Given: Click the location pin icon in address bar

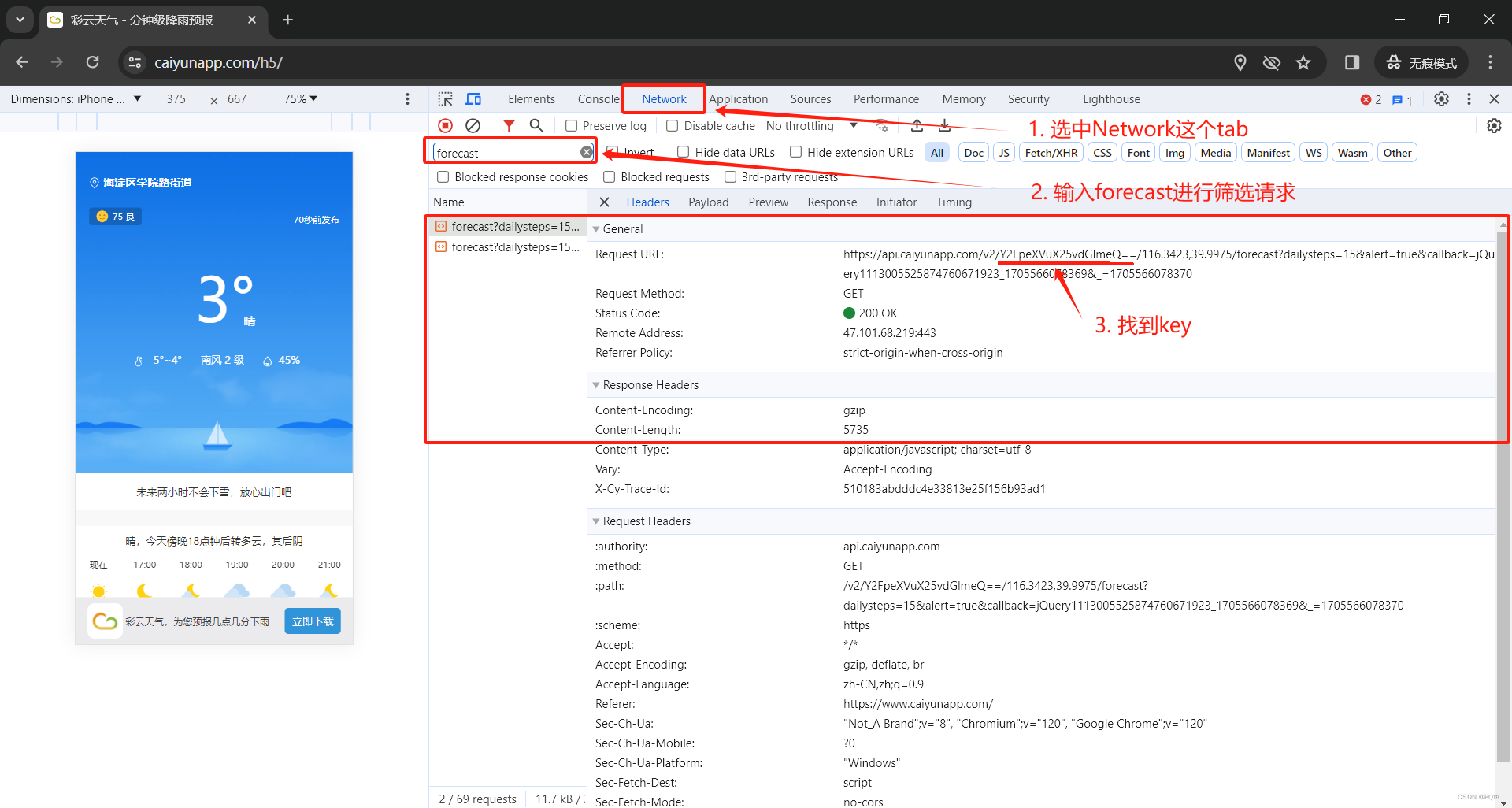Looking at the screenshot, I should 1240,63.
